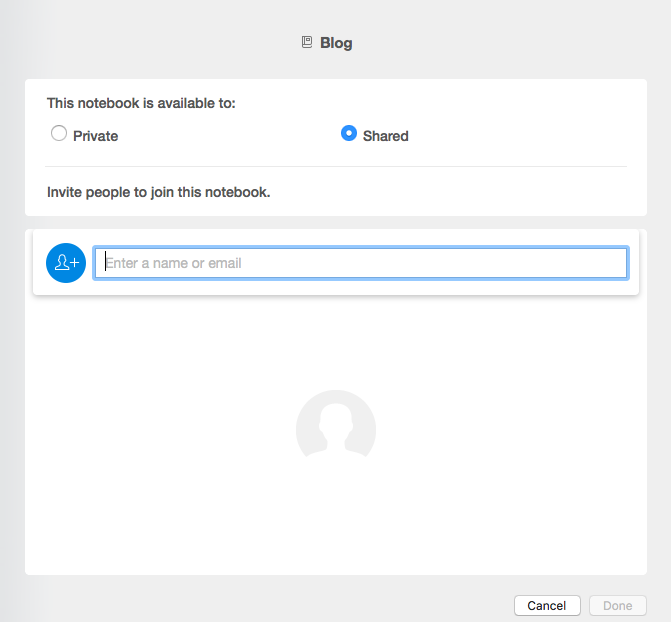
Task: Click the notebook icon beside Blog title
Action: click(x=307, y=42)
